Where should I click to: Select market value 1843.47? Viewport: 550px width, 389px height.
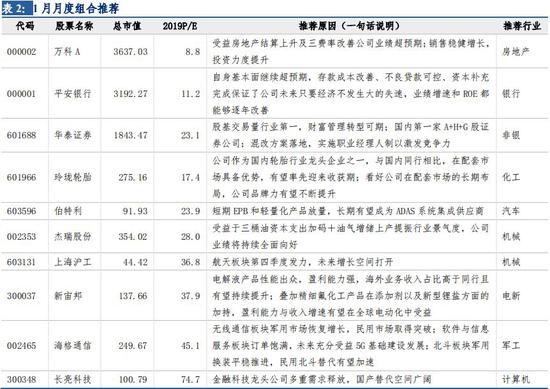pyautogui.click(x=130, y=135)
